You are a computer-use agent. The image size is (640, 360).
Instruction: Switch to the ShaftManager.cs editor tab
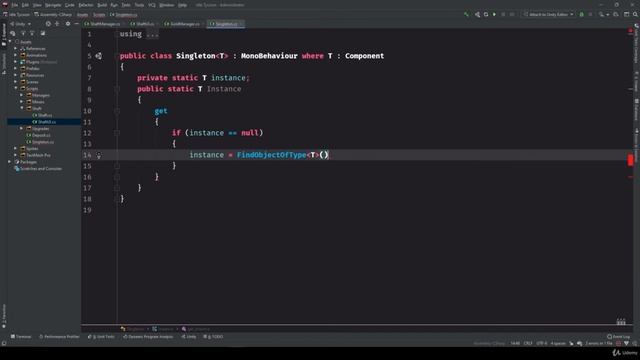(x=103, y=24)
